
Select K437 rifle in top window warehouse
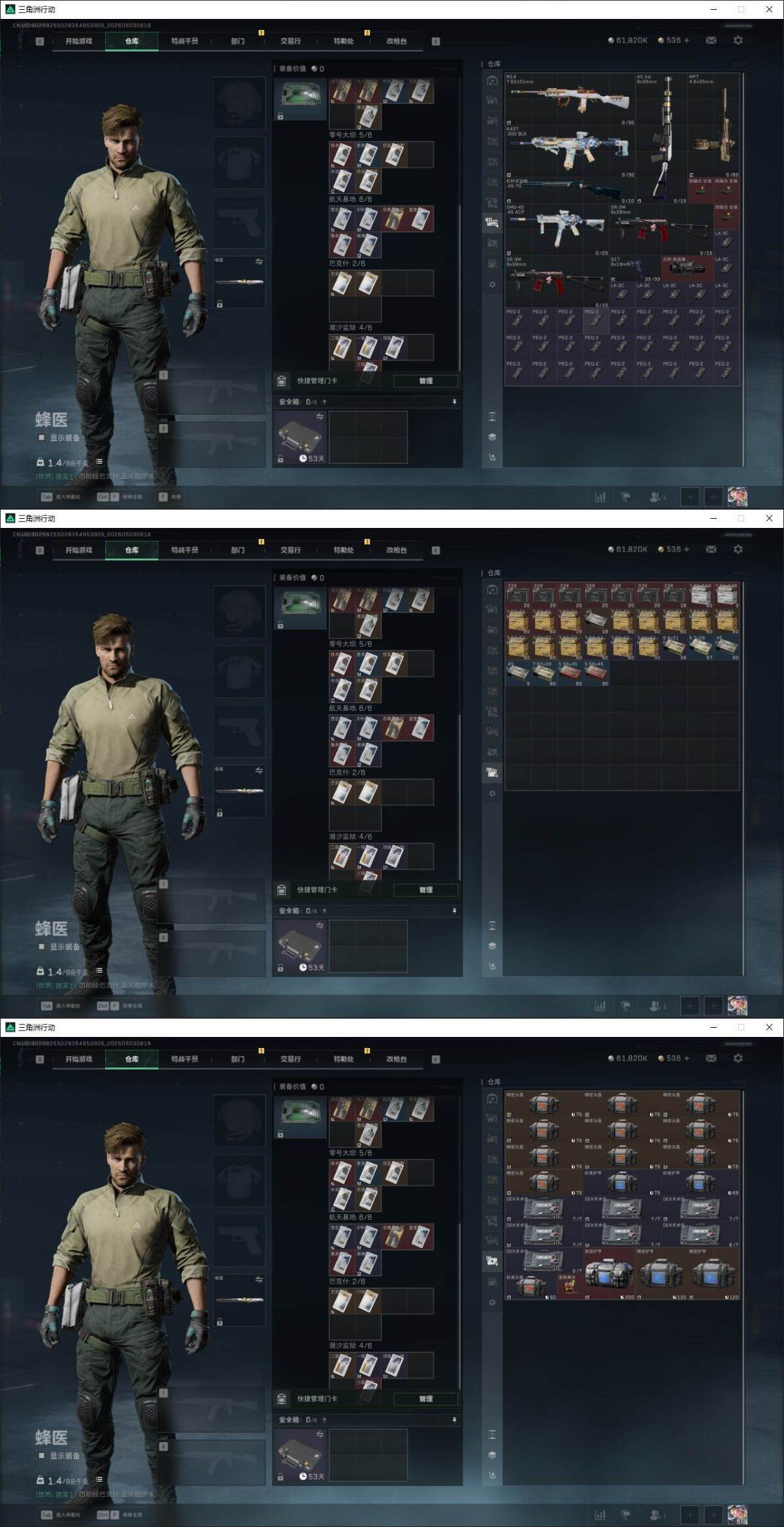(x=570, y=152)
